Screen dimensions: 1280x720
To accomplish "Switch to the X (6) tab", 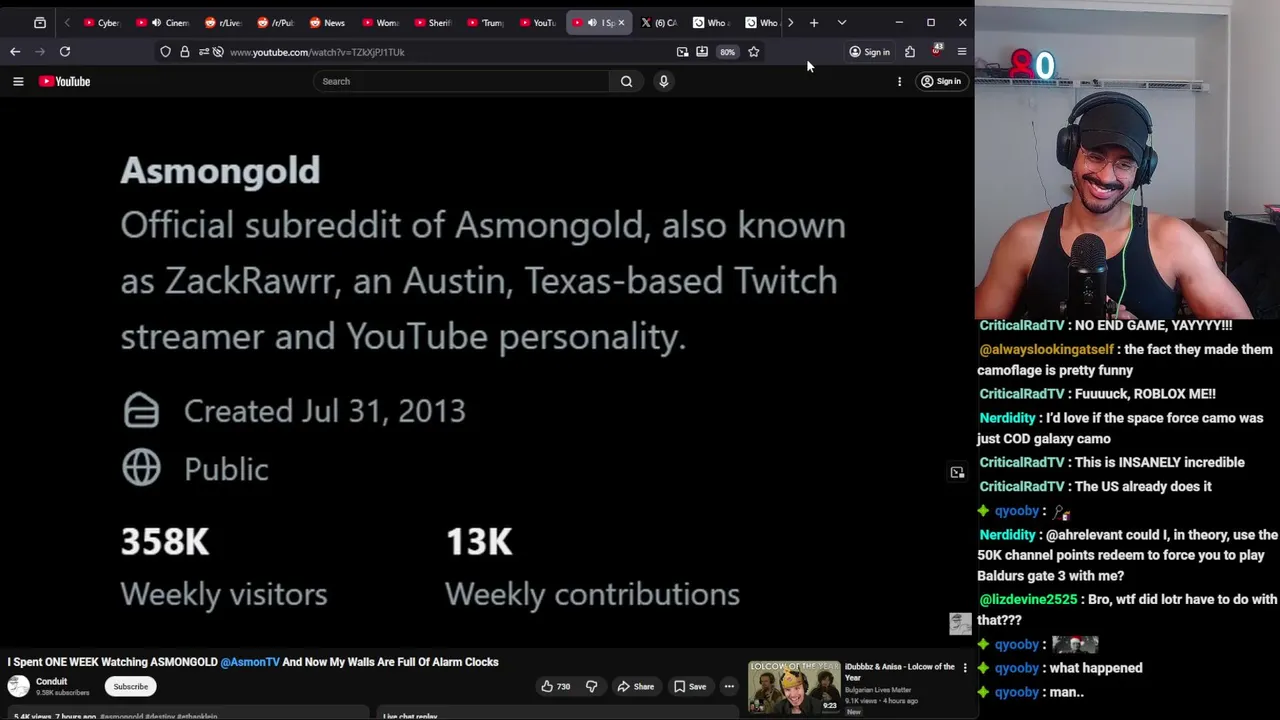I will 658,22.
